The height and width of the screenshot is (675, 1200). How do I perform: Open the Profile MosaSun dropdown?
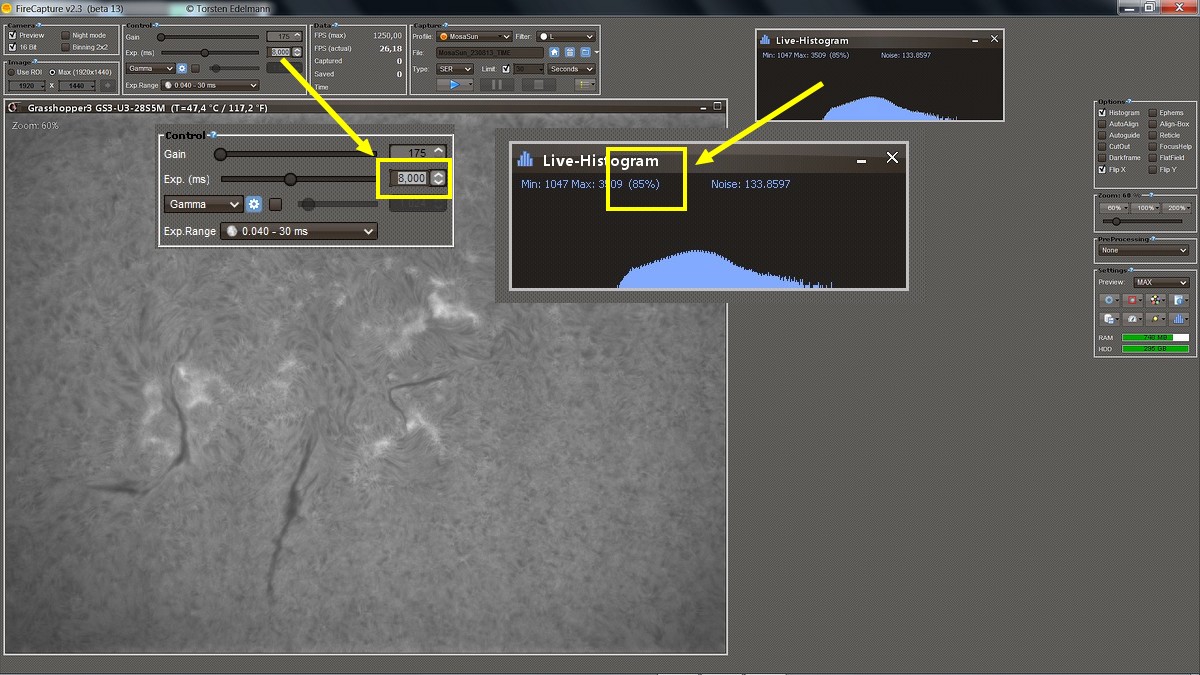473,36
